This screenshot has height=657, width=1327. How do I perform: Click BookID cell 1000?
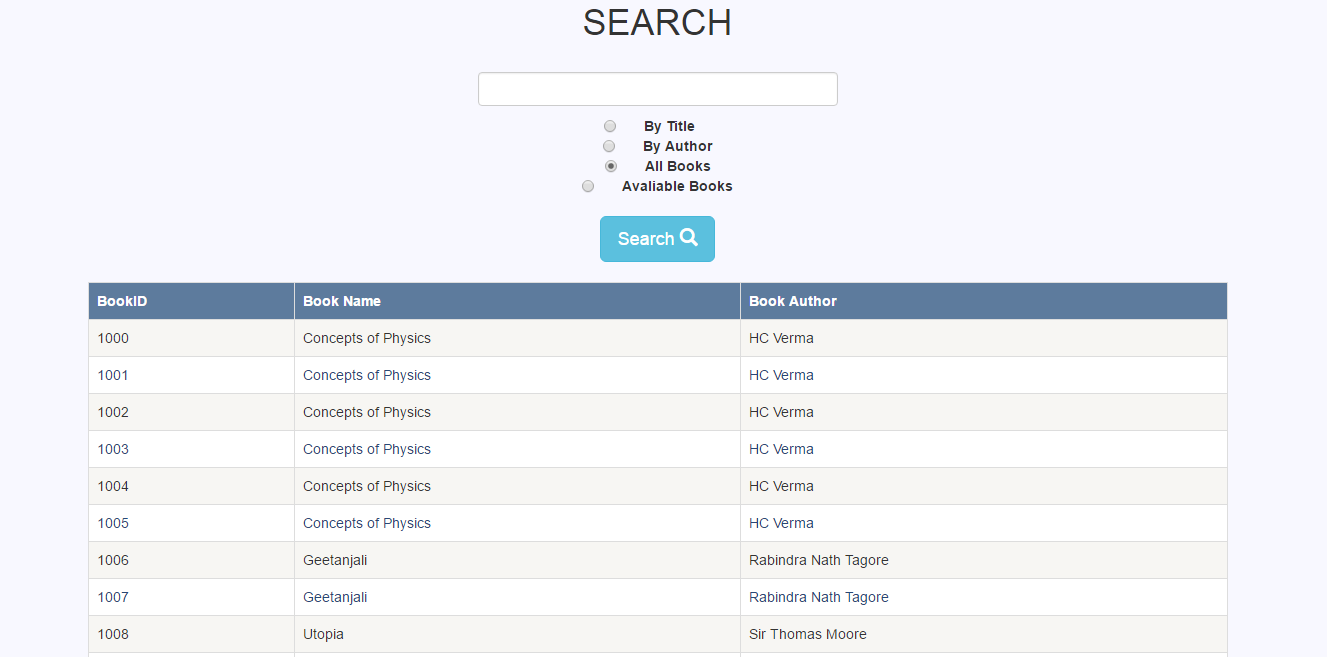point(191,338)
